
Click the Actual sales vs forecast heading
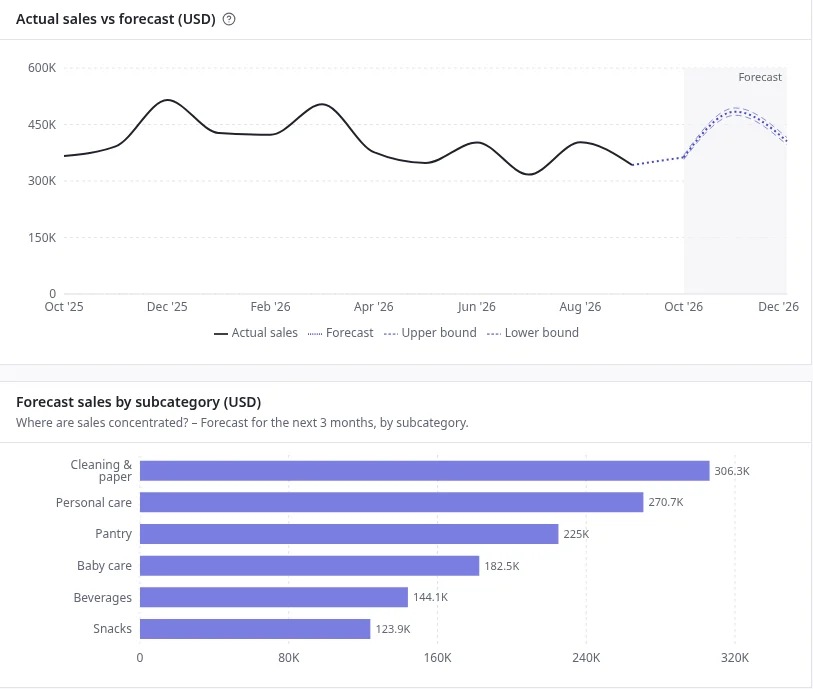[x=116, y=19]
